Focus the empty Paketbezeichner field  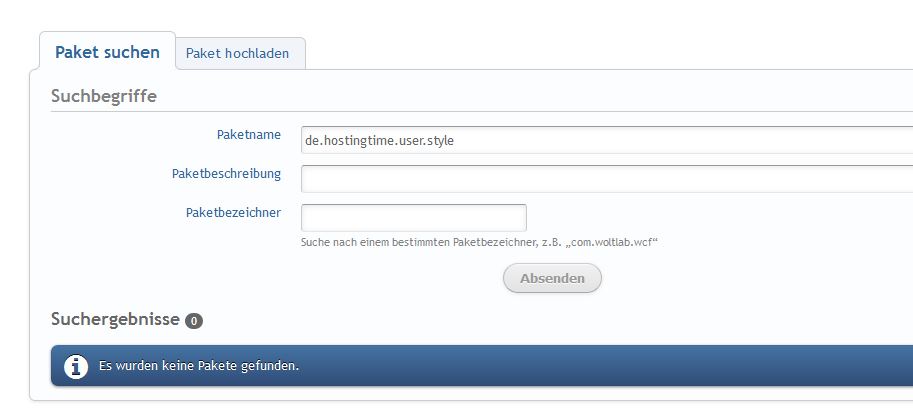tap(413, 217)
